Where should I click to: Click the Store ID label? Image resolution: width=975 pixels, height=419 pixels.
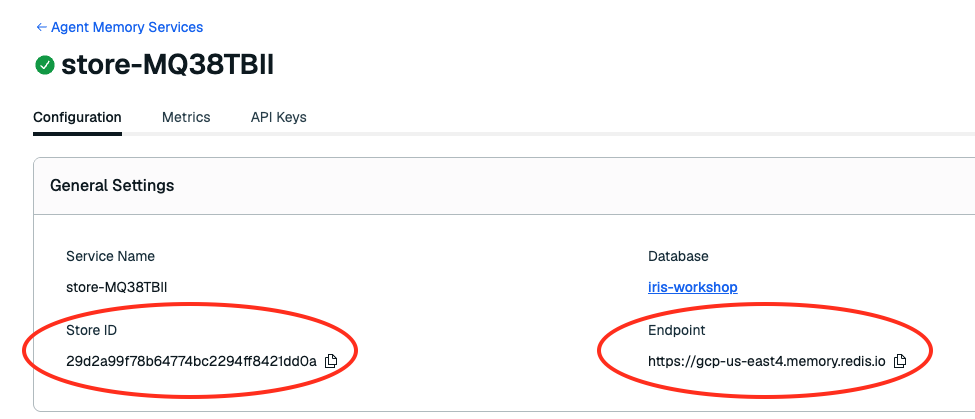coord(91,330)
